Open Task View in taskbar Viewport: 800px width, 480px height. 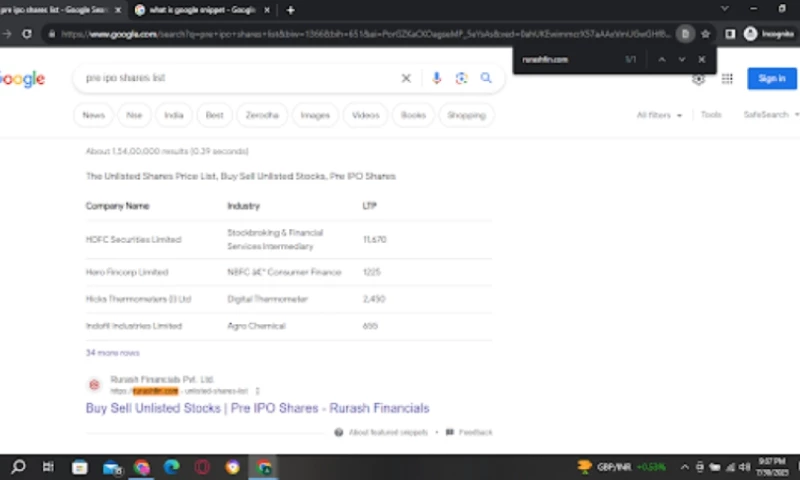tap(48, 467)
